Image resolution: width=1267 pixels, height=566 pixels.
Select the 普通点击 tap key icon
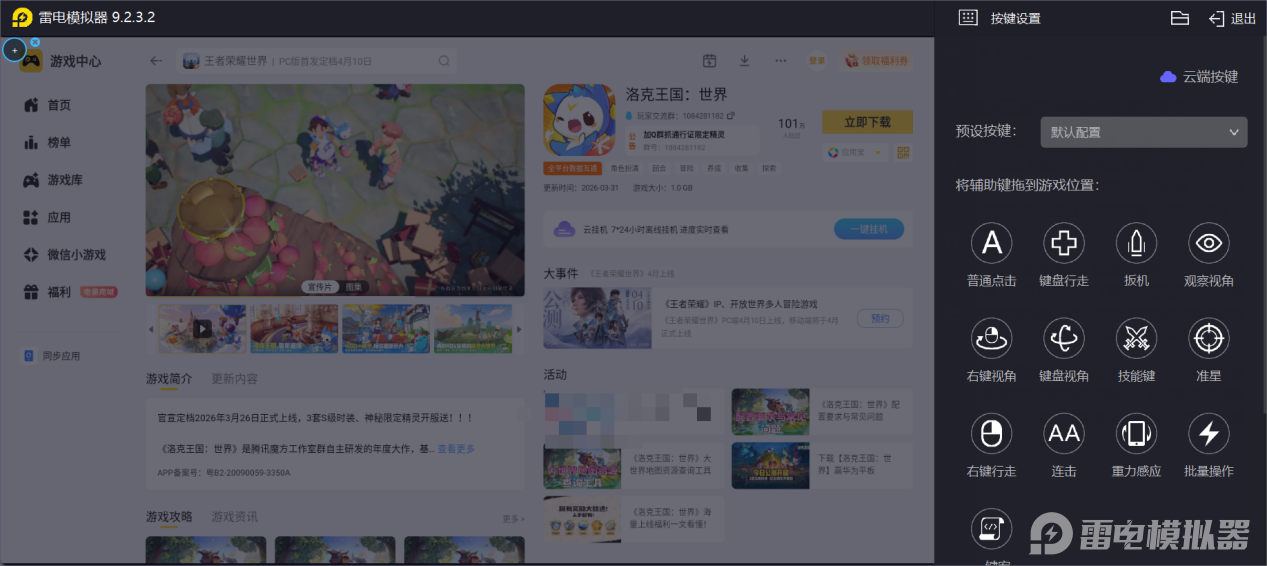click(991, 243)
